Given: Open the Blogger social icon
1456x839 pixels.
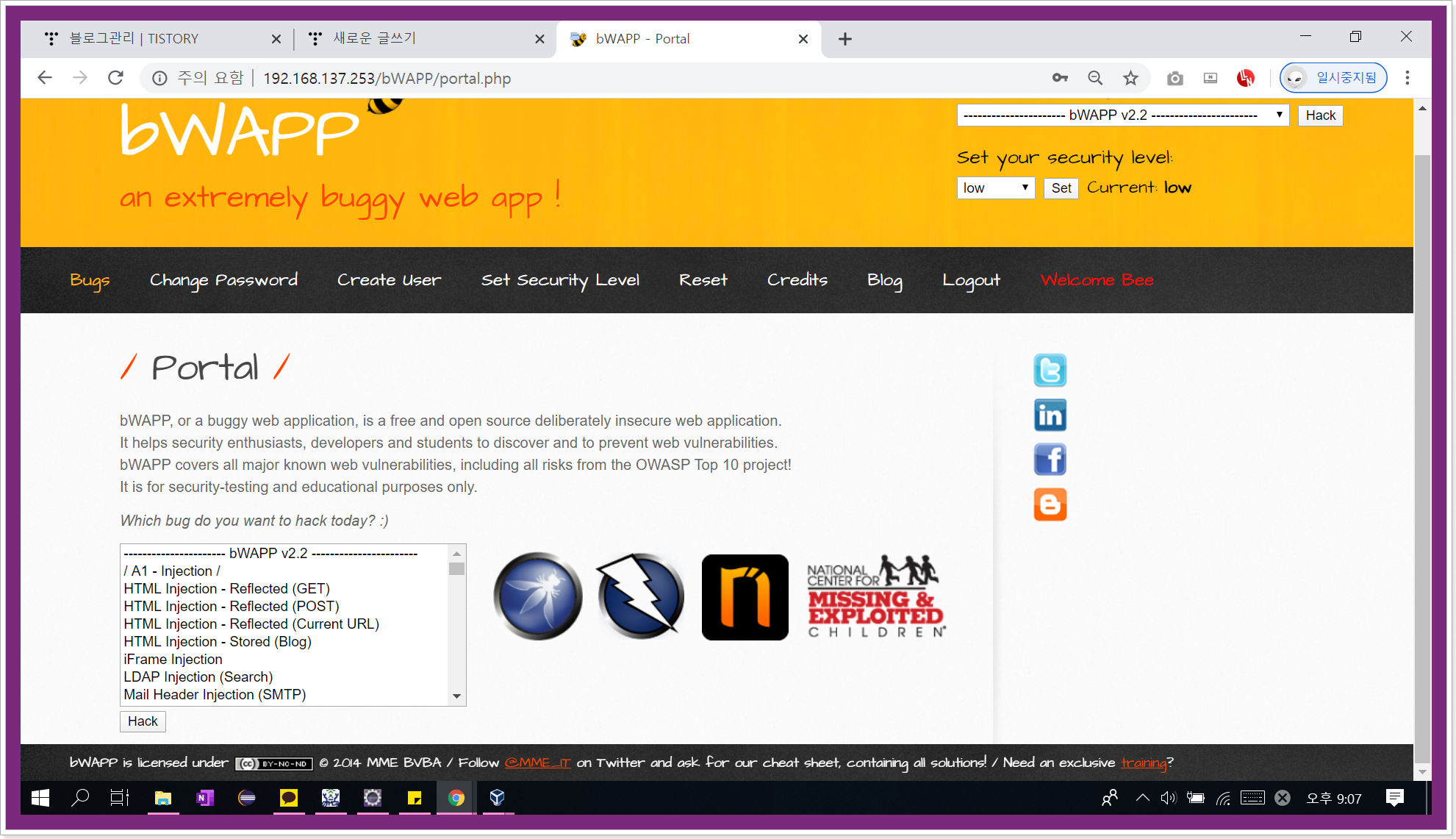Looking at the screenshot, I should 1050,505.
